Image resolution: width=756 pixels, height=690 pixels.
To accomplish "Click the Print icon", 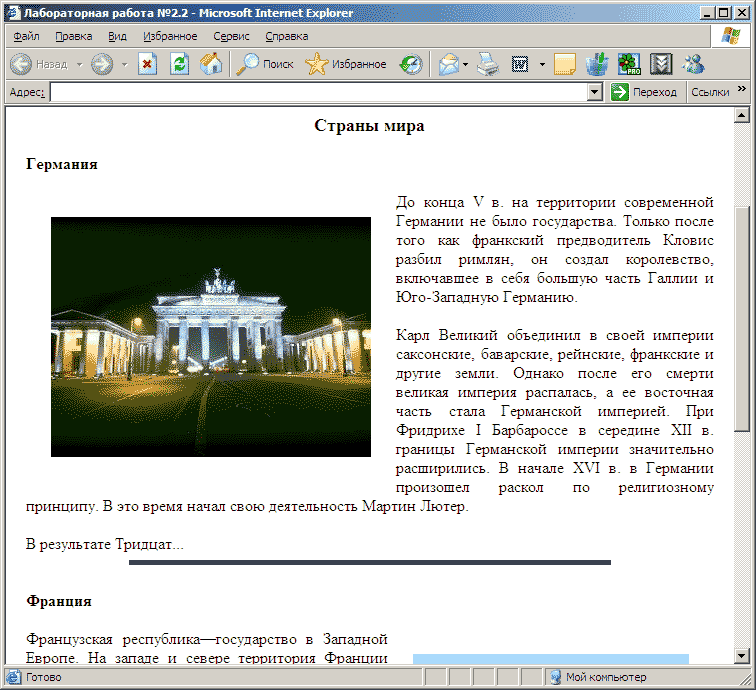I will [488, 64].
